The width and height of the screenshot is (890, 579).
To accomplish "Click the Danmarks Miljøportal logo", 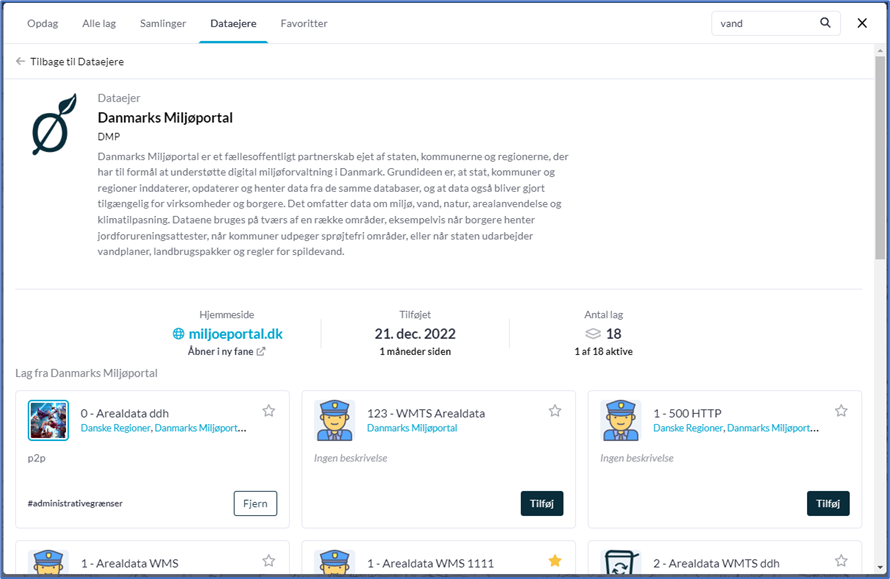I will click(x=54, y=124).
